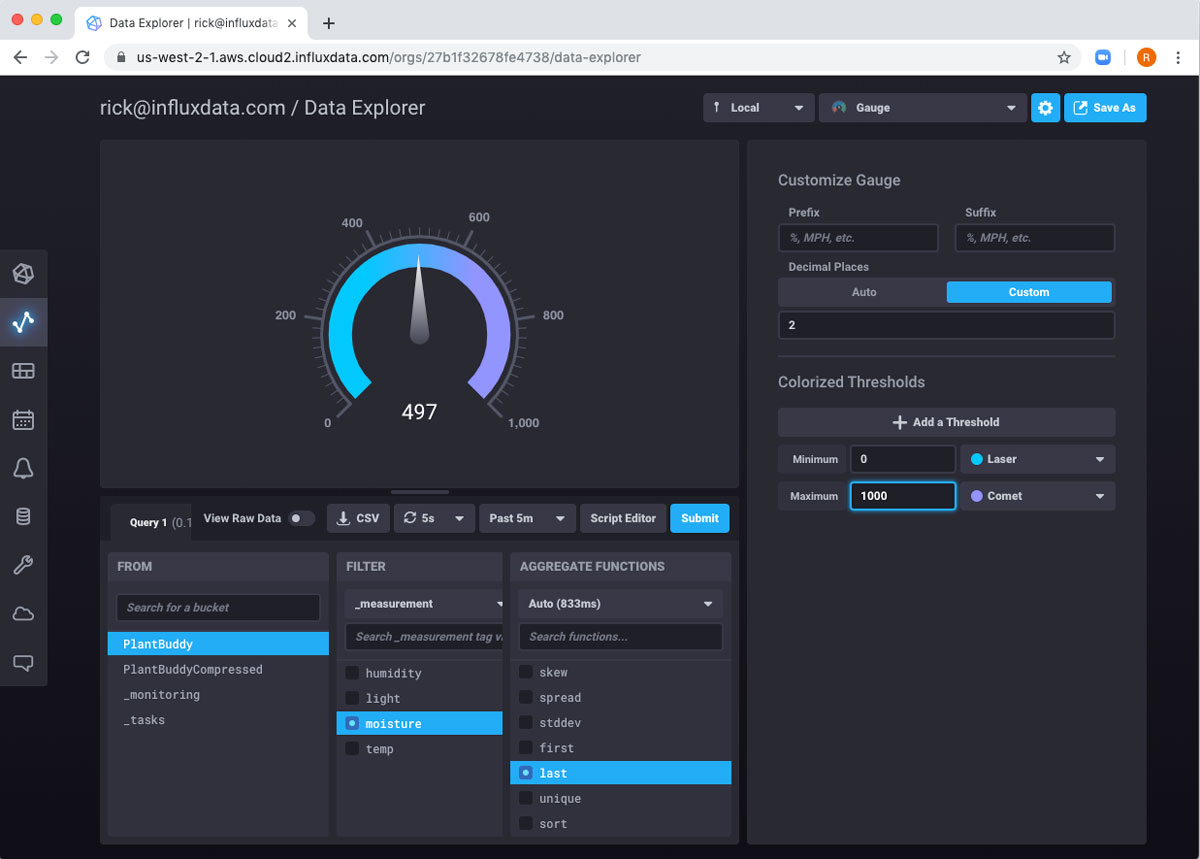Open the database buckets sidebar icon
The height and width of the screenshot is (859, 1200).
pyautogui.click(x=23, y=517)
